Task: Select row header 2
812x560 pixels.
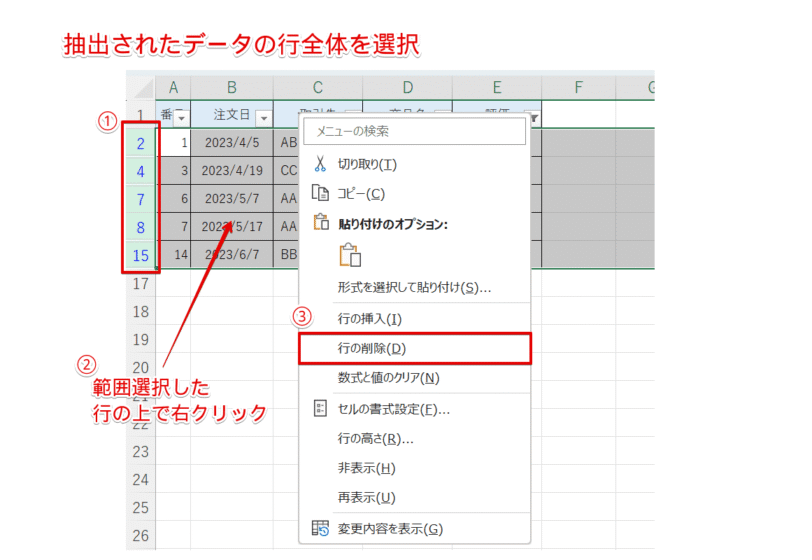Action: click(140, 143)
